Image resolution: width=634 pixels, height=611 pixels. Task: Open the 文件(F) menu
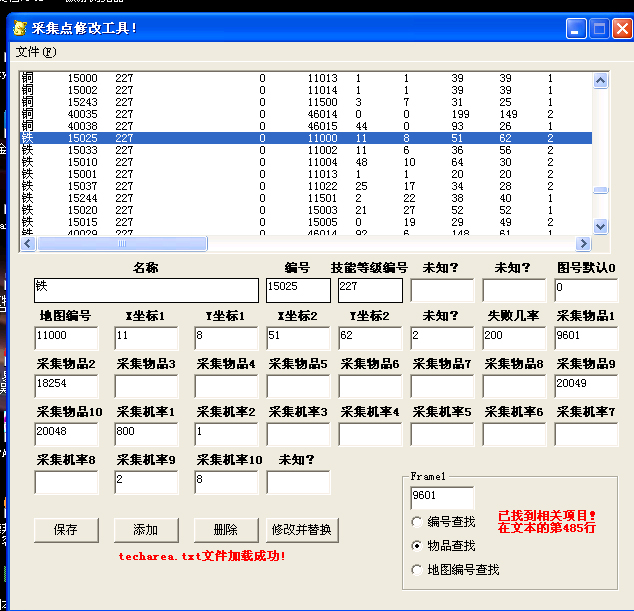pos(35,52)
